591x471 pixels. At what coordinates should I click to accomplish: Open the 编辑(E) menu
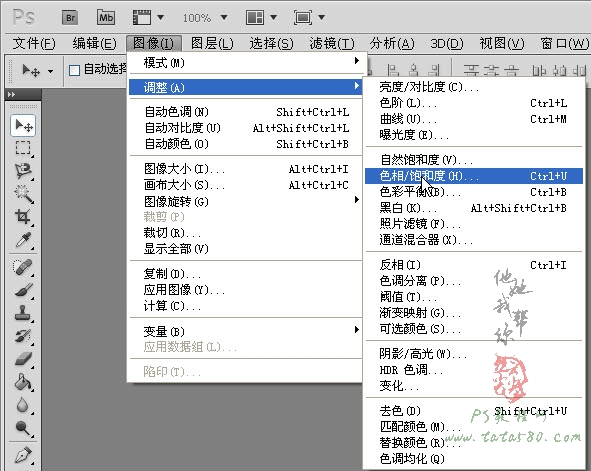coord(95,43)
